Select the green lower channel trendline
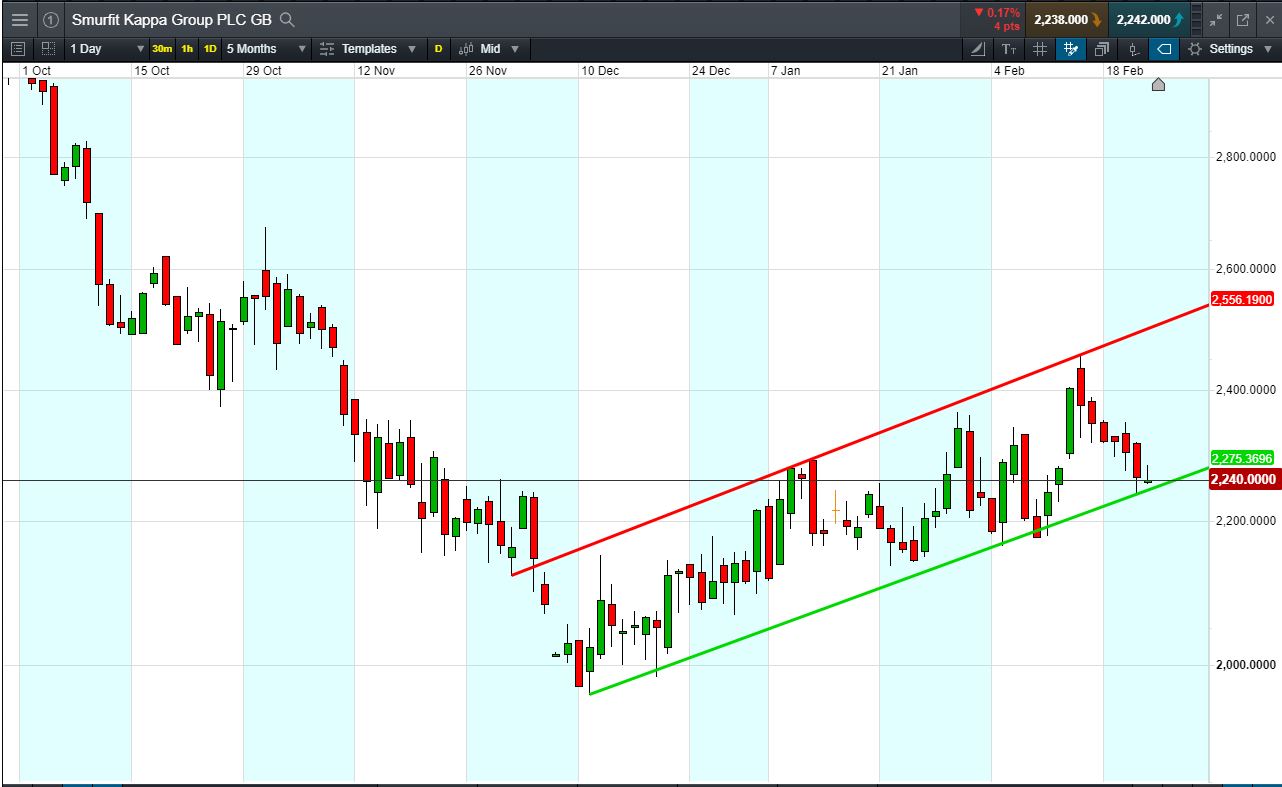This screenshot has height=787, width=1282. tap(899, 580)
